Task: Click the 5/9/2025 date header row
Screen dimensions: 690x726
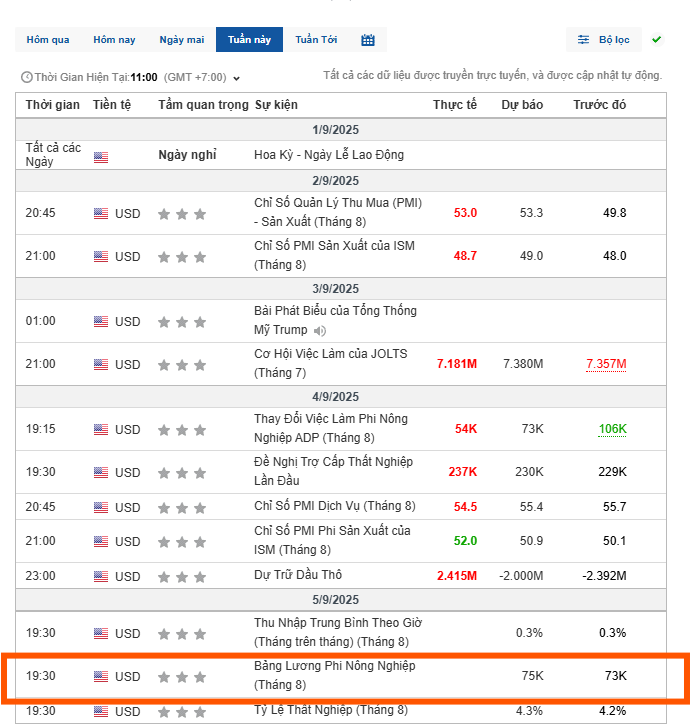Action: [341, 600]
